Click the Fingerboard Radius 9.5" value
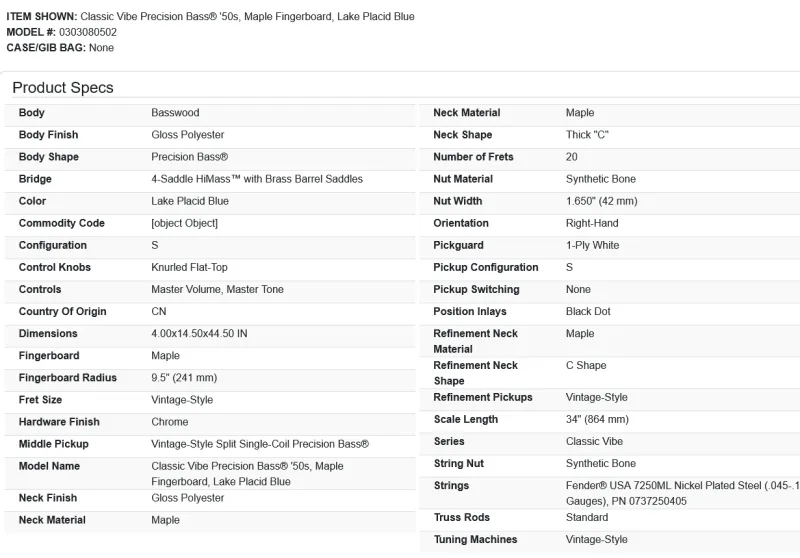Viewport: 800px width, 558px height. [184, 377]
